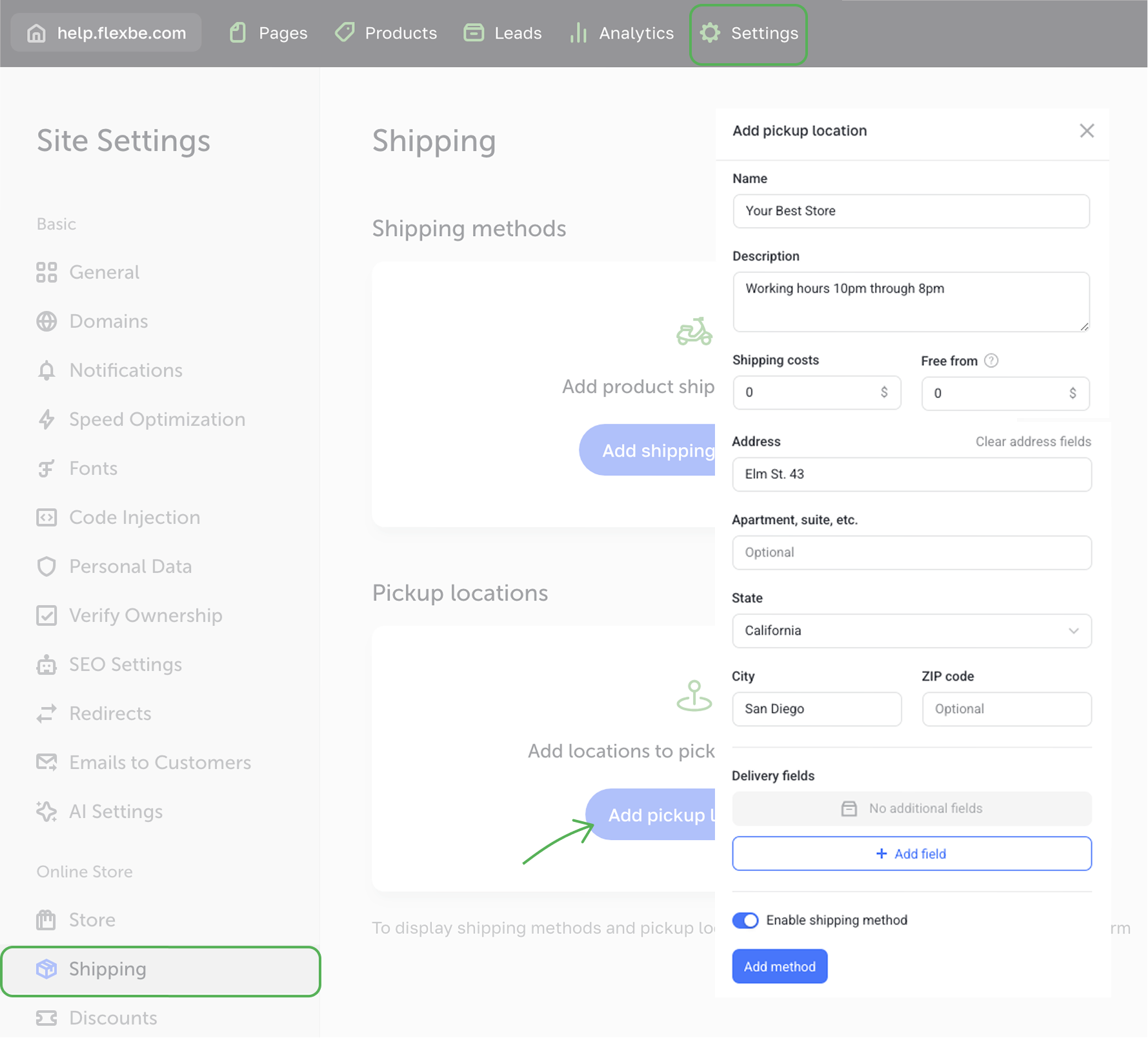The image size is (1148, 1038).
Task: Click the Speed Optimization lightning icon
Action: coord(46,419)
